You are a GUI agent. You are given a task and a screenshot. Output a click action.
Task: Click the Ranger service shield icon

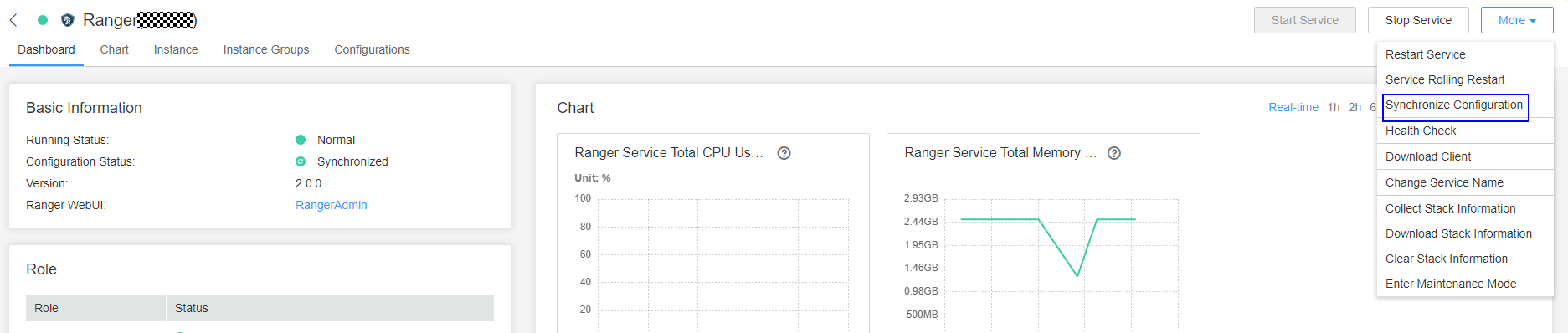click(x=68, y=20)
